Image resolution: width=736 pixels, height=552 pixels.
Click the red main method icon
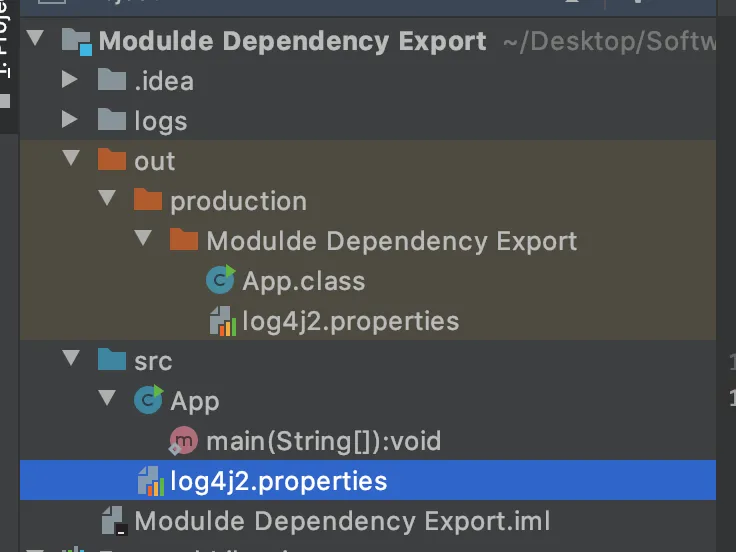click(184, 441)
